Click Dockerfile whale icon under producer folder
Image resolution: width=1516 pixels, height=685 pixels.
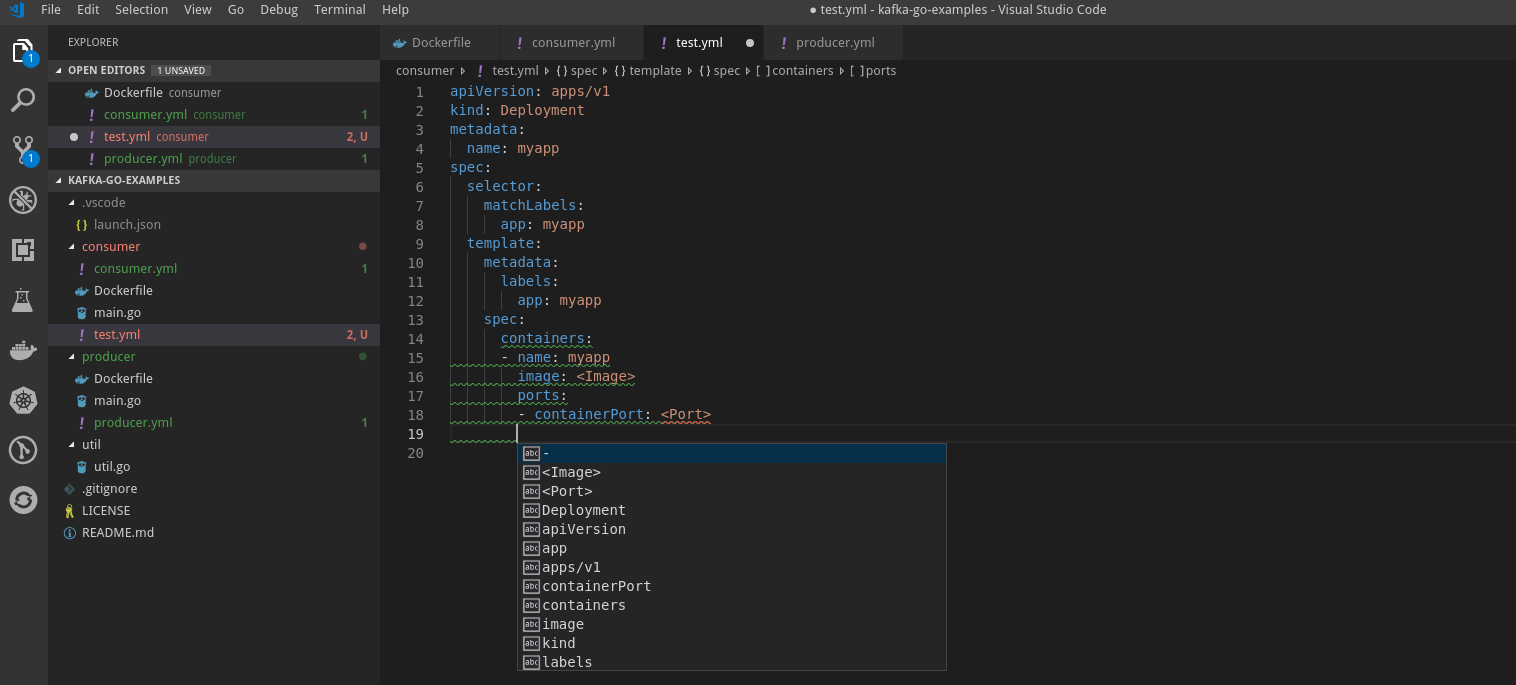81,379
